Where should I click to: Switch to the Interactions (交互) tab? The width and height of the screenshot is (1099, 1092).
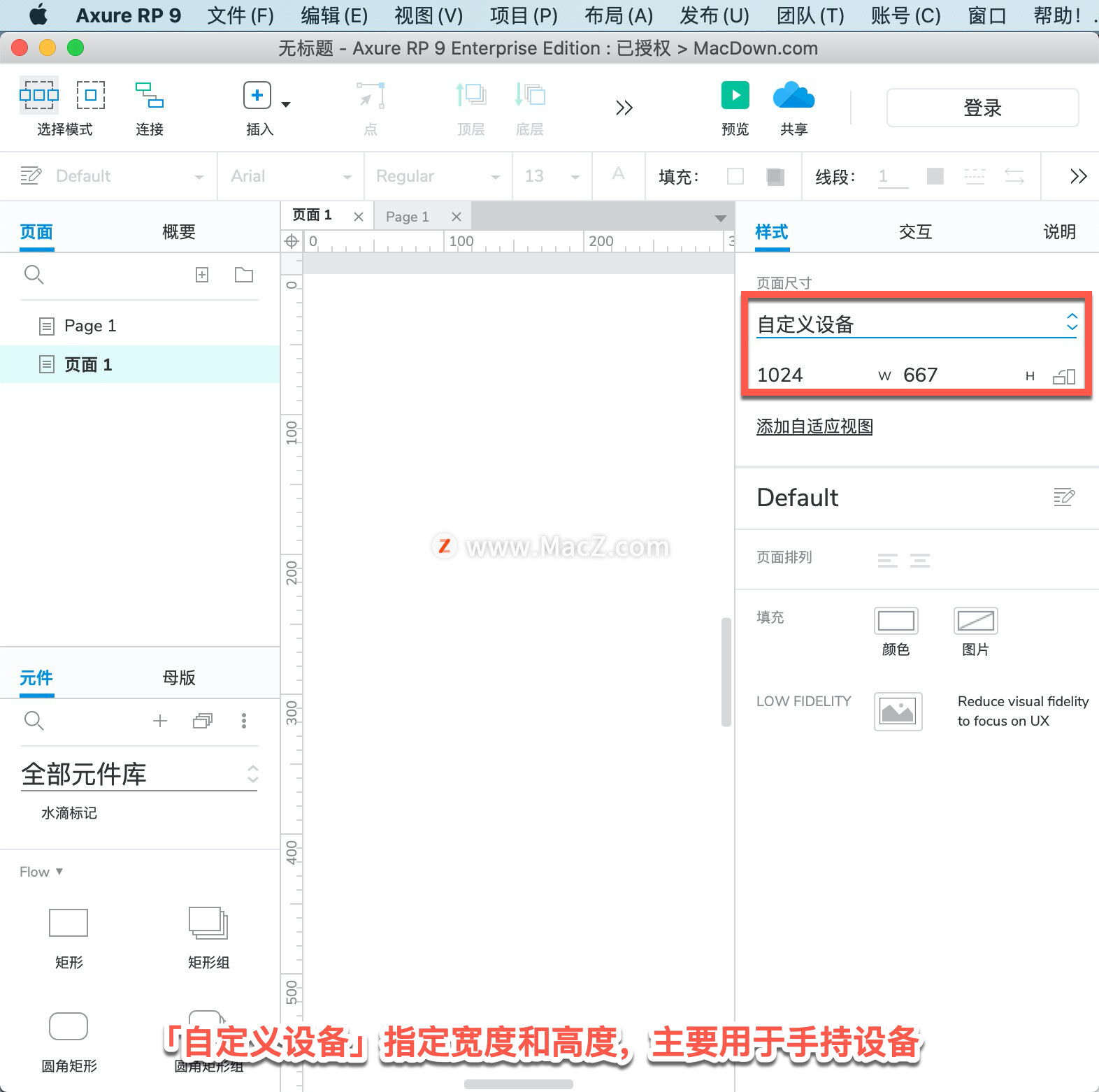(x=916, y=231)
